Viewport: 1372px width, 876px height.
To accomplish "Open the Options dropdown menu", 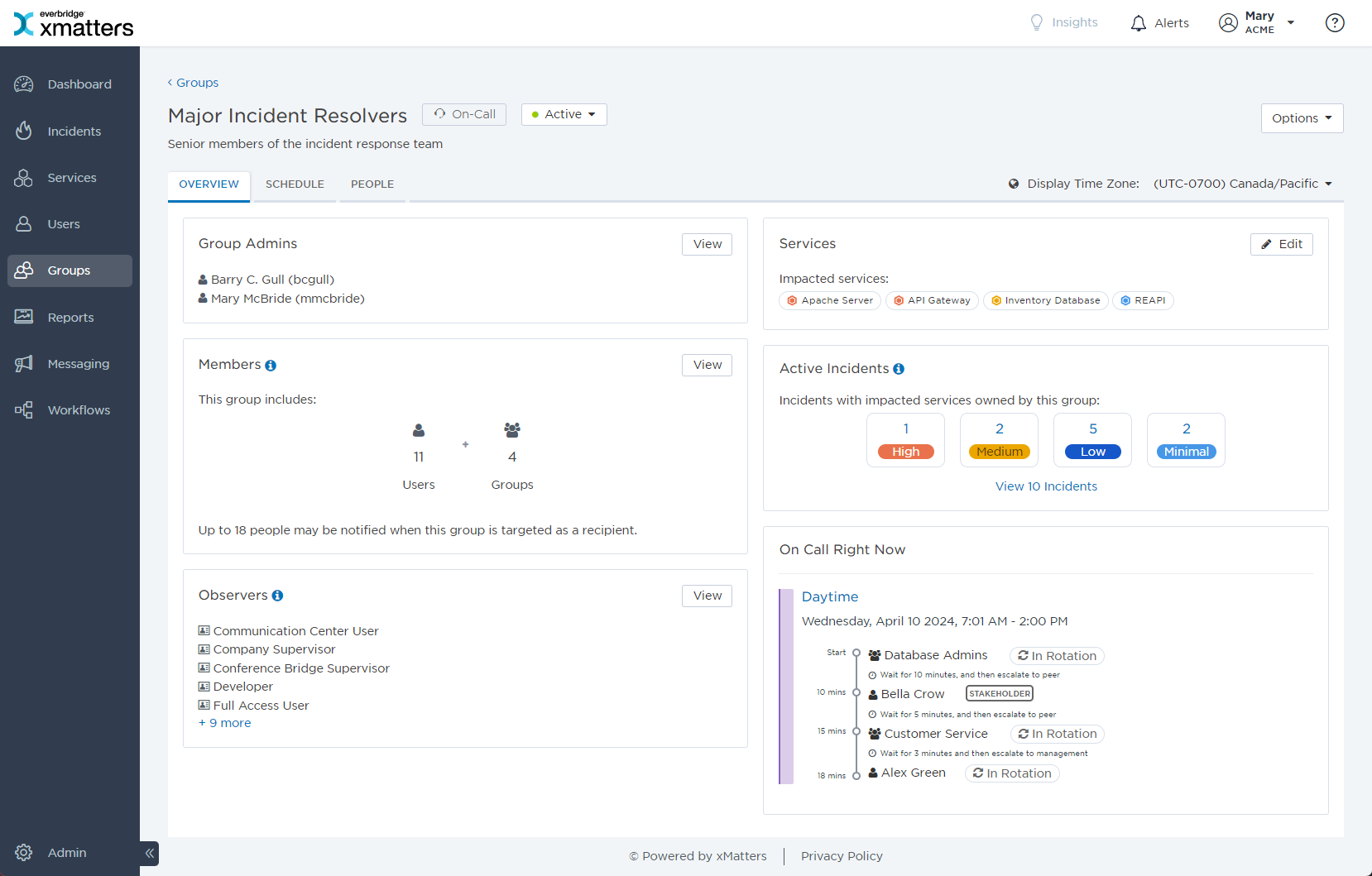I will pos(1302,118).
